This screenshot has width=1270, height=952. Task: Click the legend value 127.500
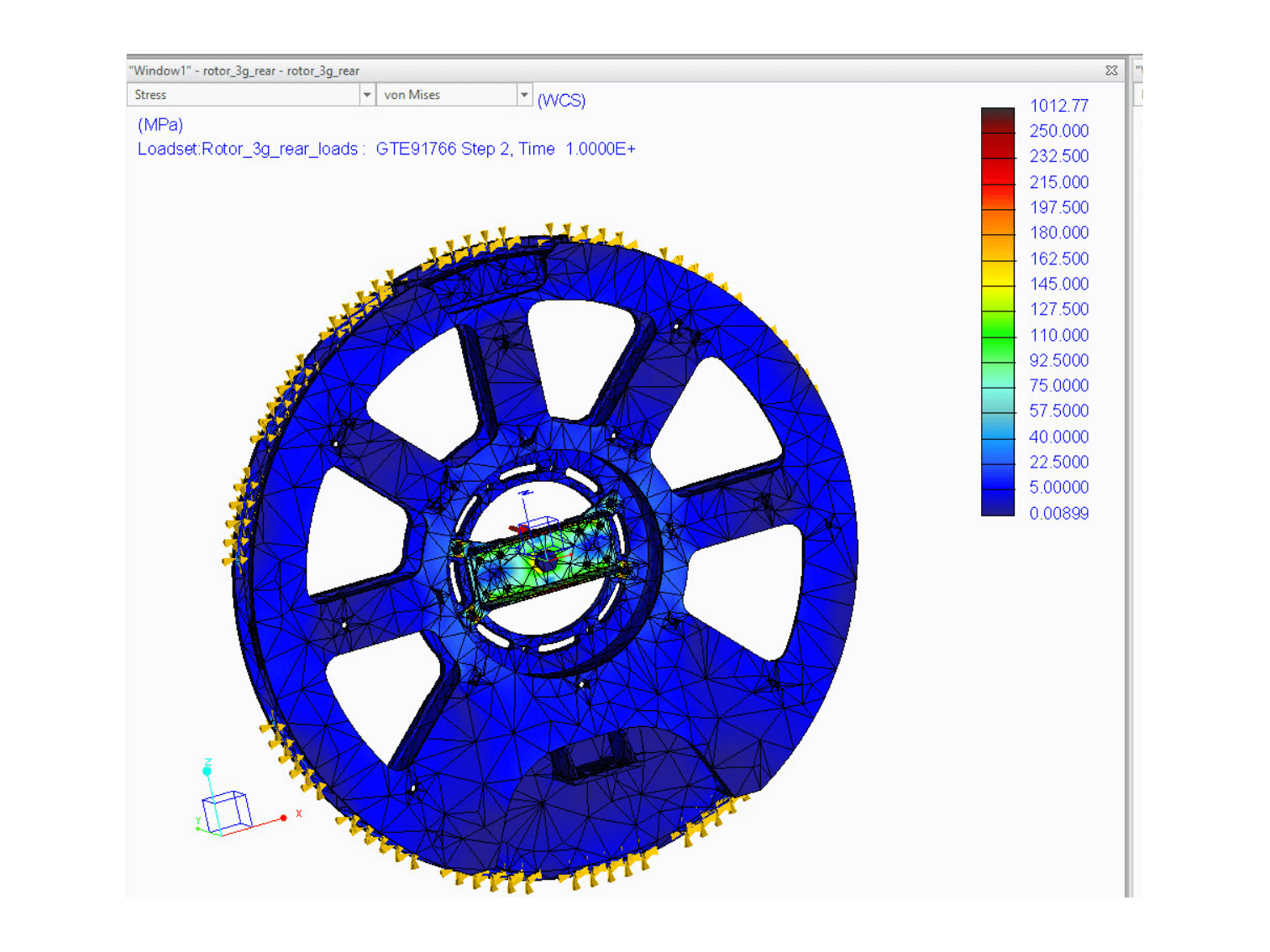pyautogui.click(x=1058, y=309)
